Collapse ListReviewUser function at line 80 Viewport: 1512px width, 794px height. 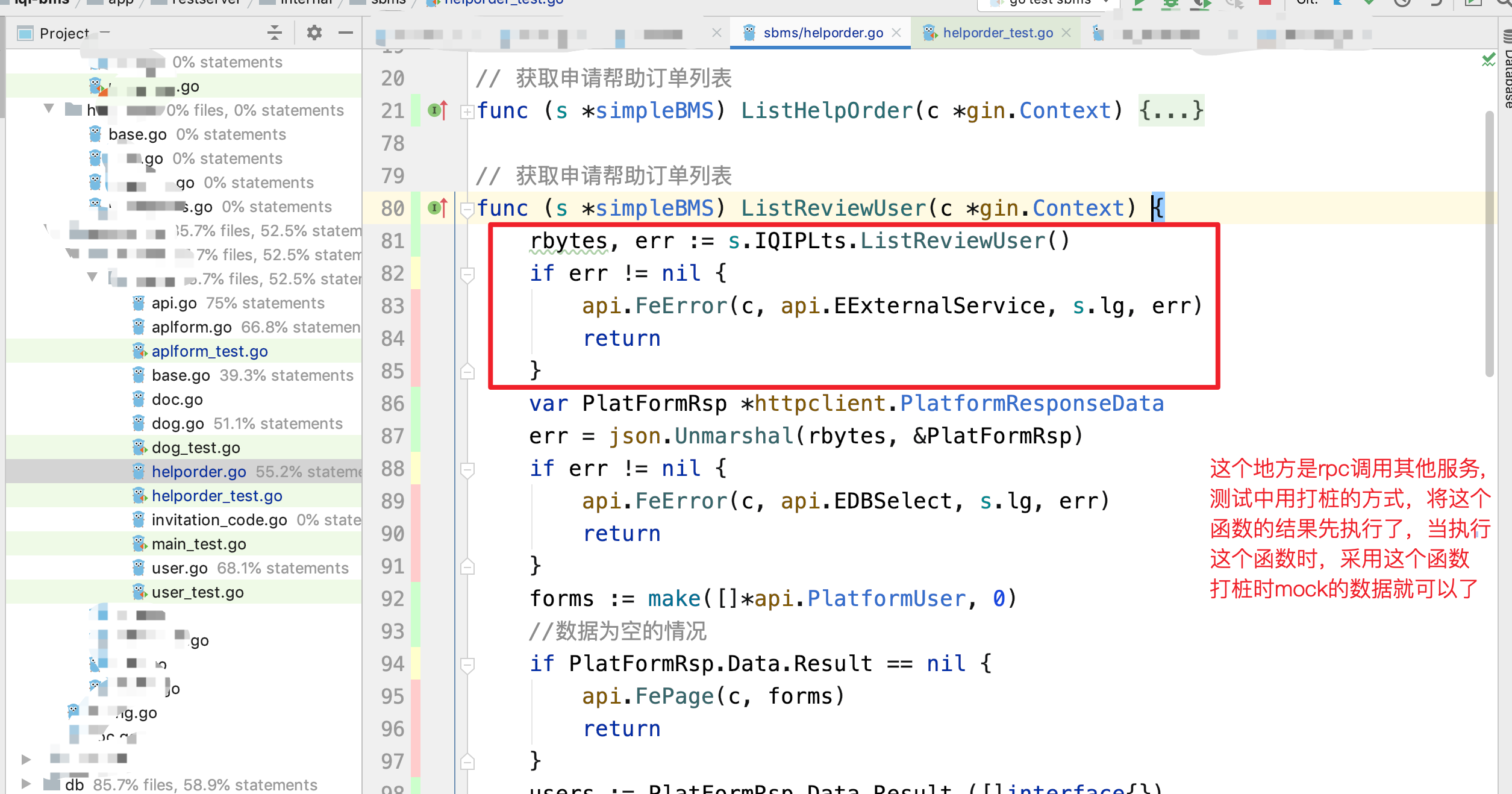[x=467, y=209]
